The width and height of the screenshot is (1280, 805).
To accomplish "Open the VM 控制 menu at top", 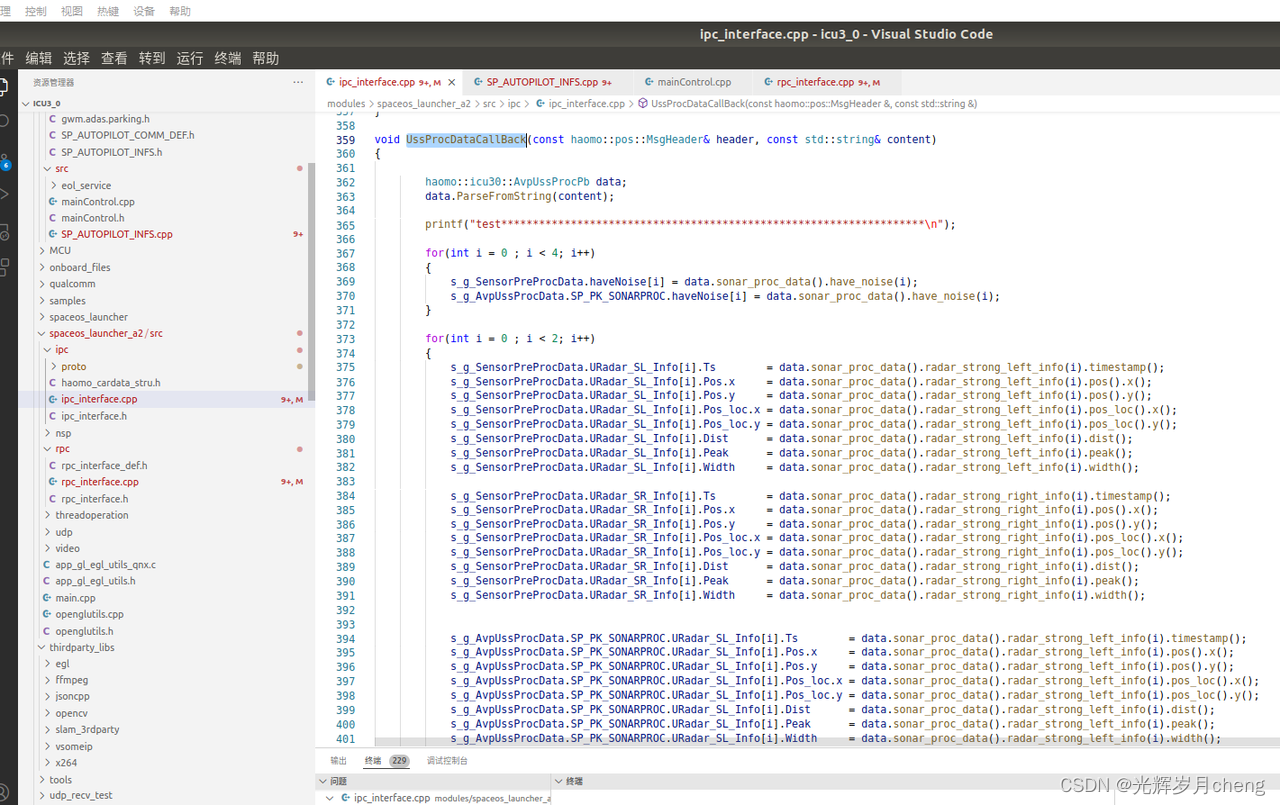I will point(35,11).
